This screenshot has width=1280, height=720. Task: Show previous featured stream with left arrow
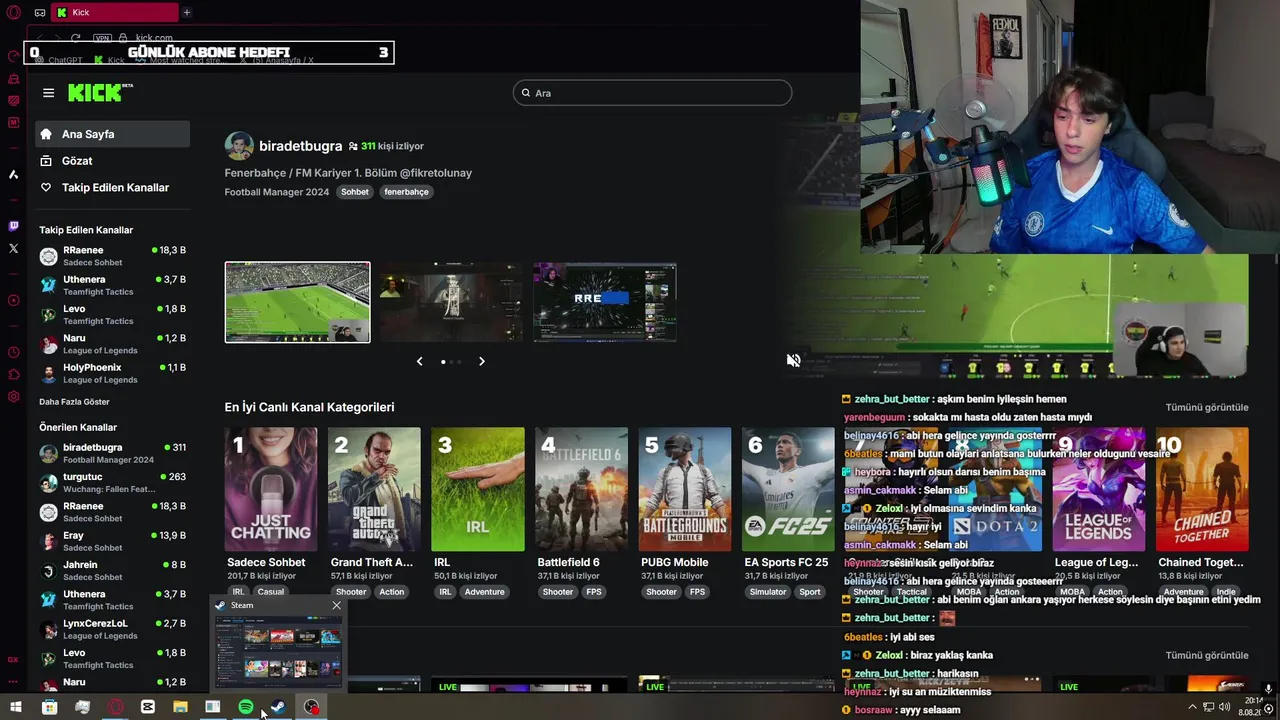pos(419,361)
